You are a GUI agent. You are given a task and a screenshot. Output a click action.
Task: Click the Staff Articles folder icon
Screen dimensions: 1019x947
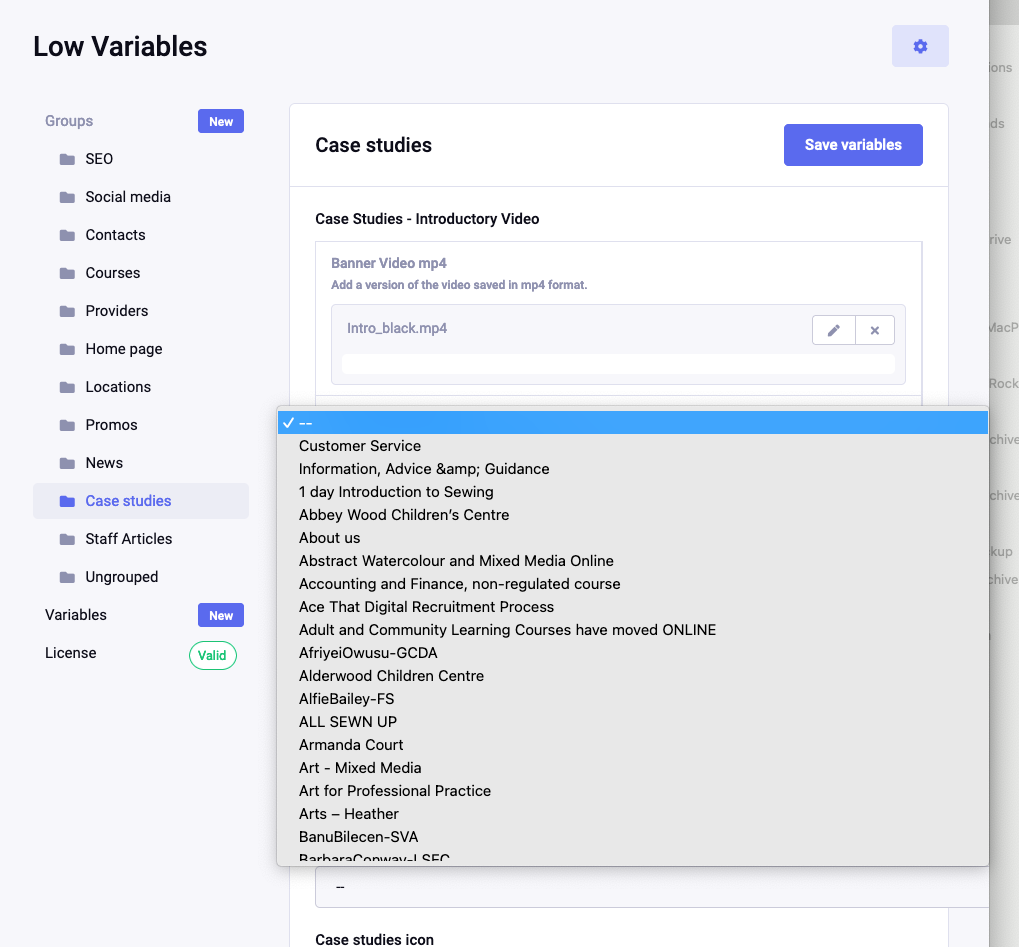[67, 539]
